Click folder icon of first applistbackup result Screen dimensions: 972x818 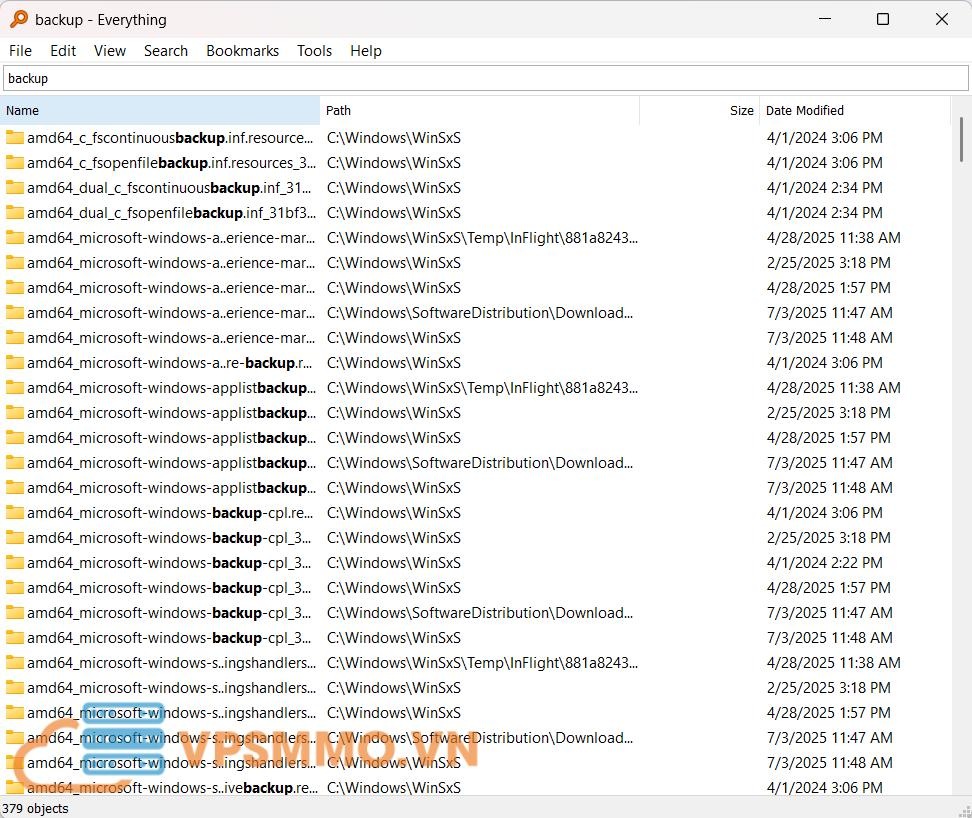[x=14, y=387]
